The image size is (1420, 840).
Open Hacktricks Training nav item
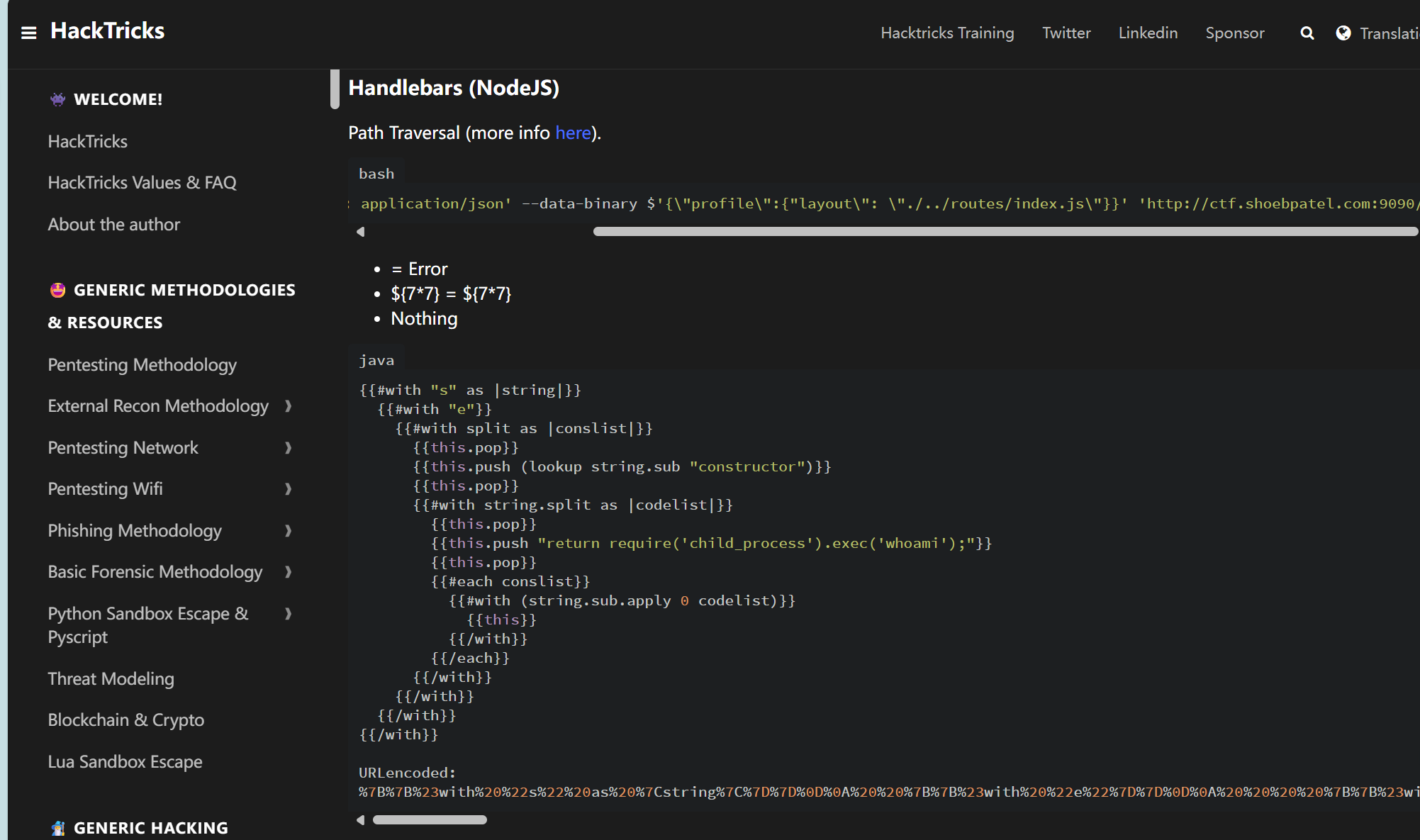947,33
